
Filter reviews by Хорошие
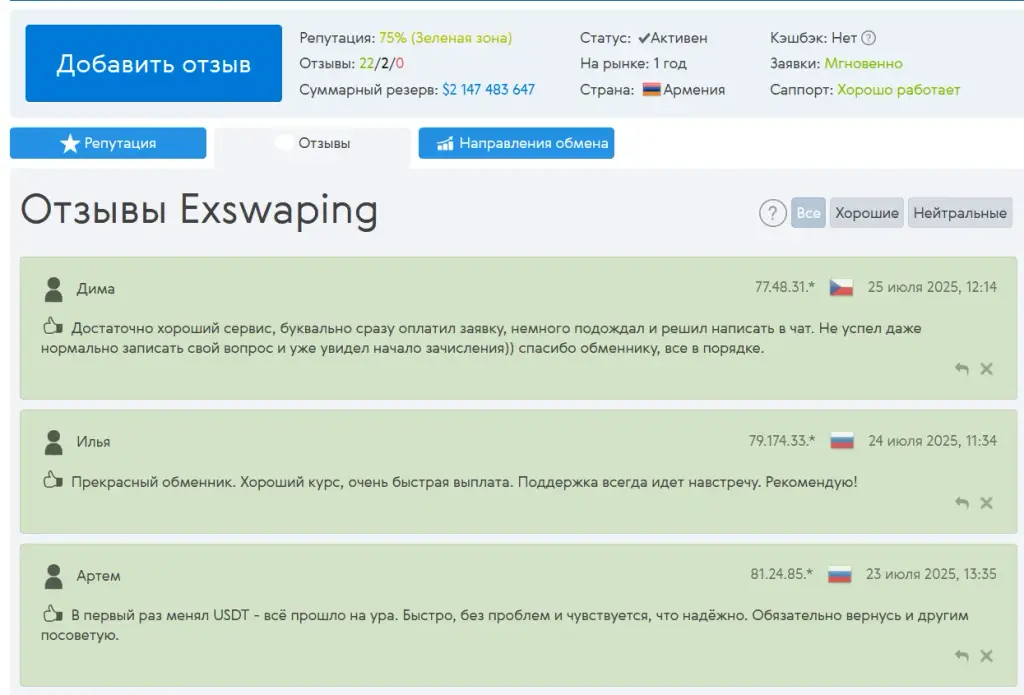point(867,213)
